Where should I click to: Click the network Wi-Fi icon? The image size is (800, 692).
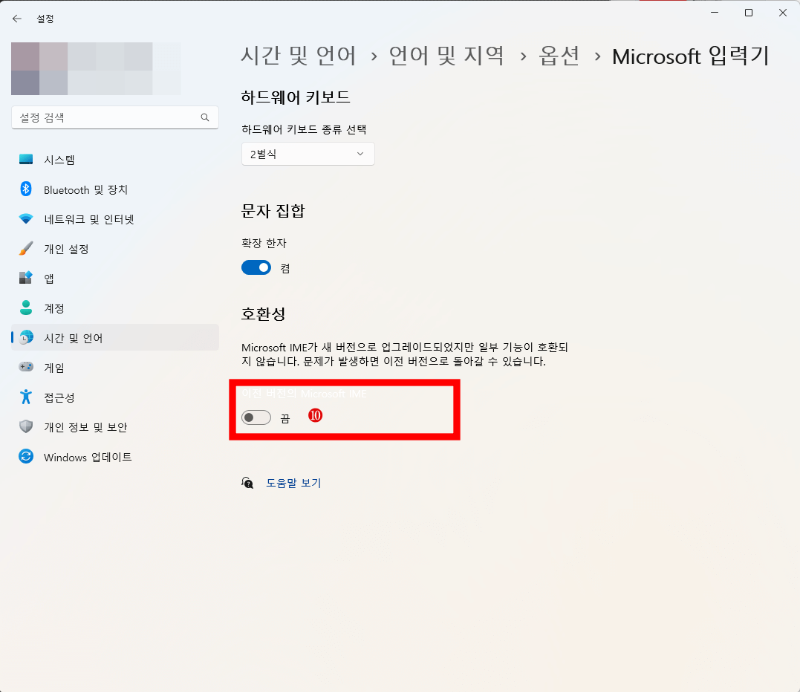(26, 219)
